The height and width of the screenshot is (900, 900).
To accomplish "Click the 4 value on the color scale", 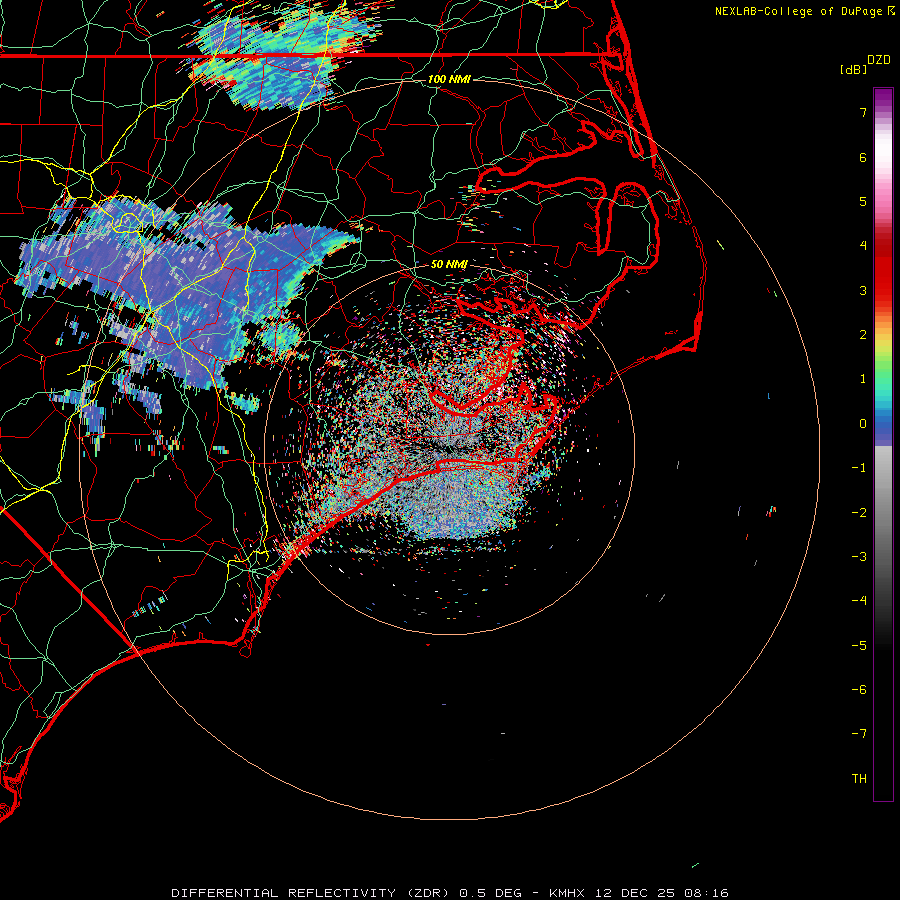I will [863, 246].
